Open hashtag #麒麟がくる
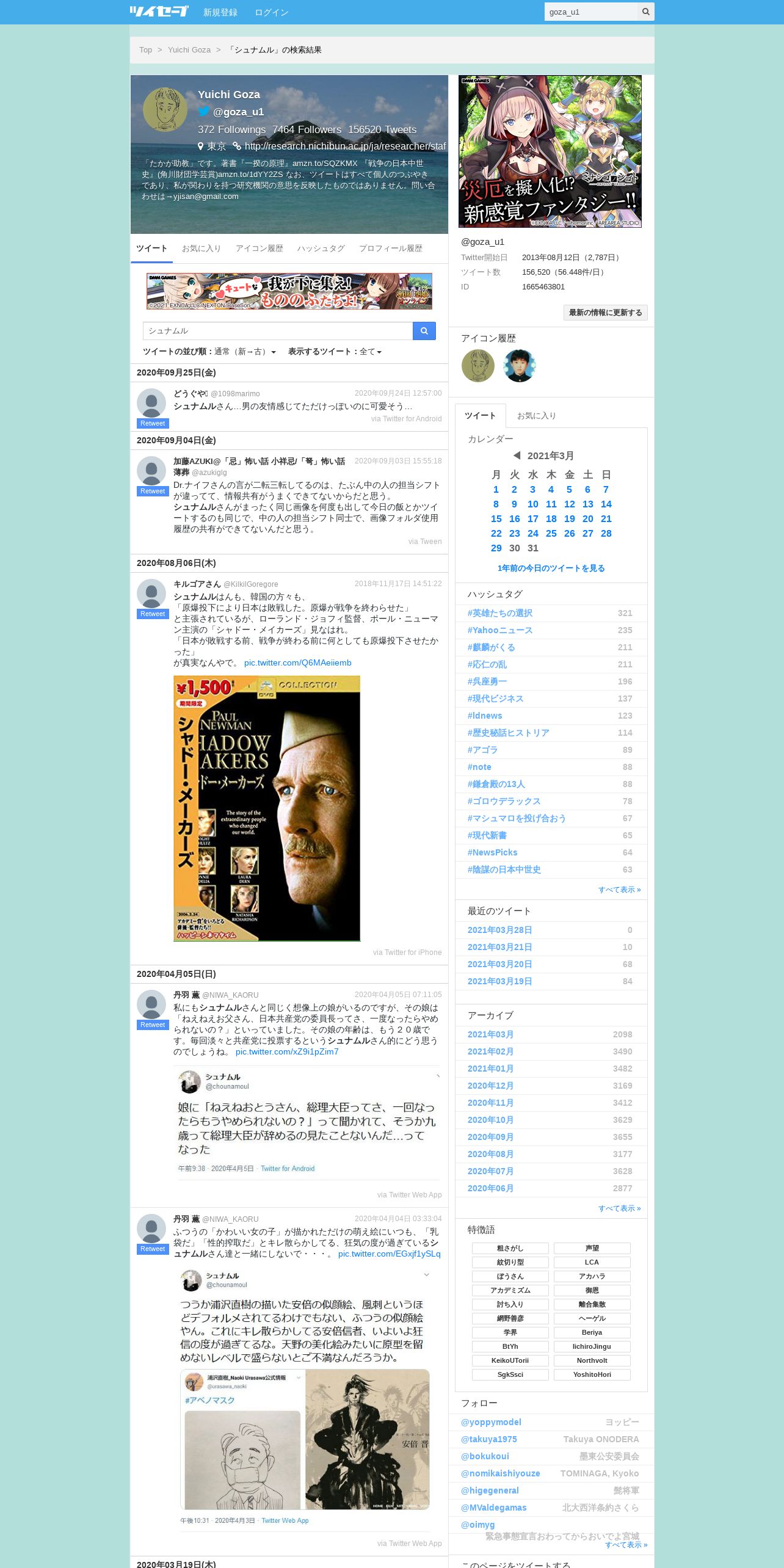 coord(492,647)
